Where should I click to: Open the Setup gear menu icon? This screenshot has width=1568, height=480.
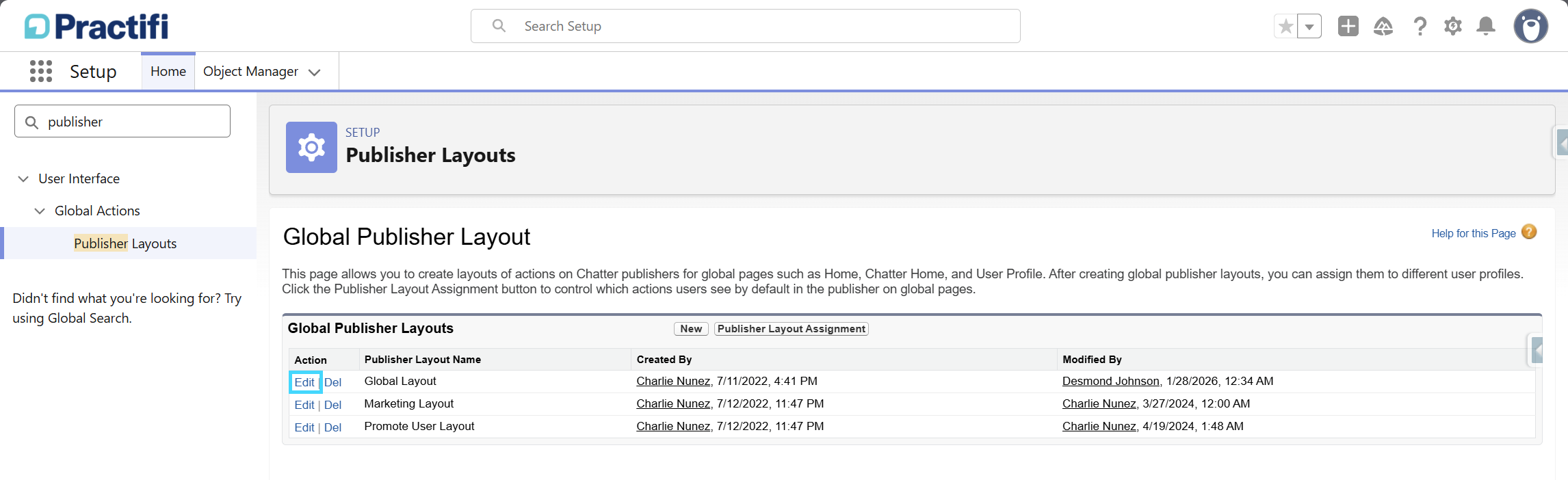[1453, 27]
